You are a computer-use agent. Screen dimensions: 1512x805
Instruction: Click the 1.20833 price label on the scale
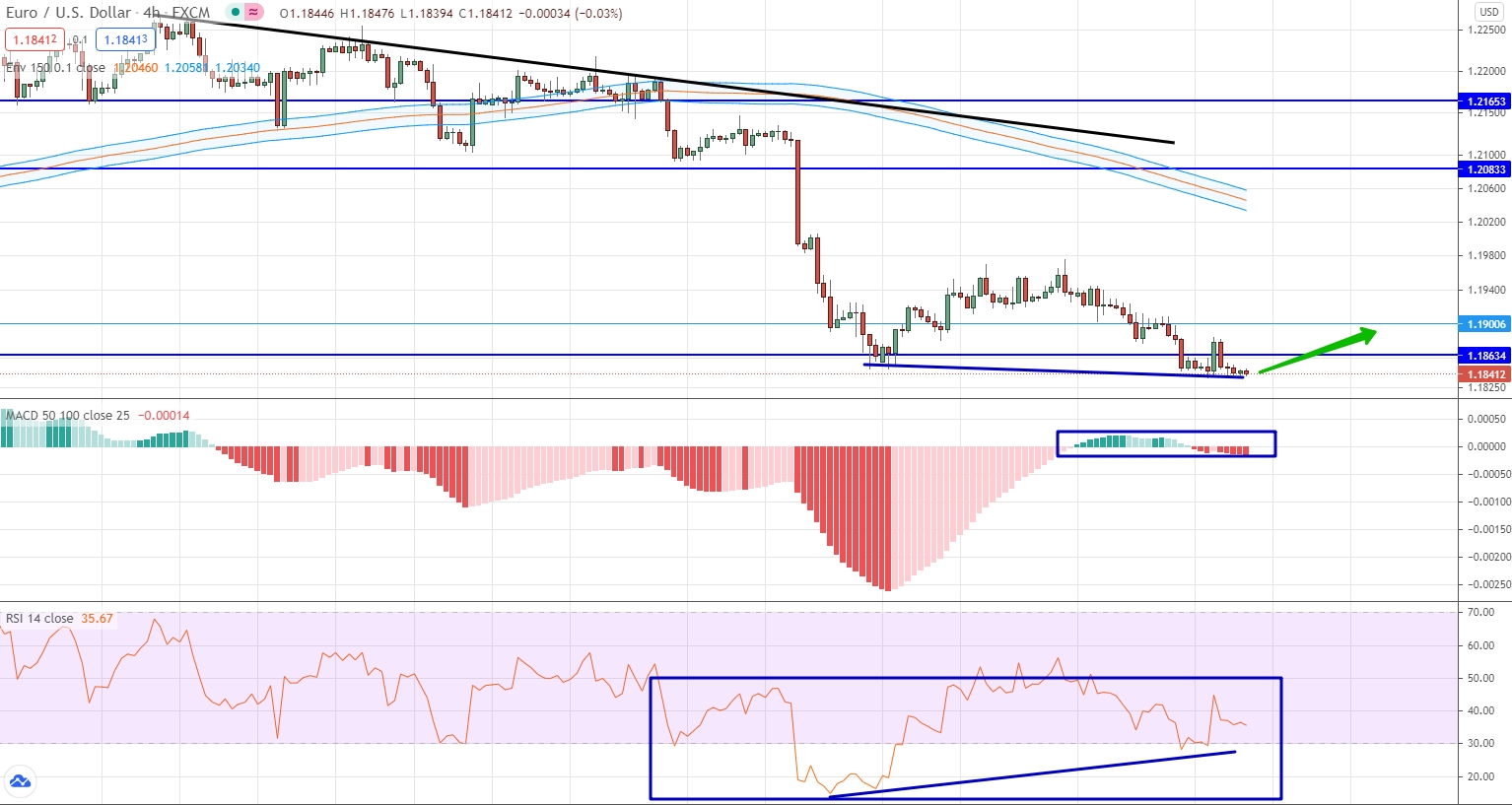coord(1486,169)
